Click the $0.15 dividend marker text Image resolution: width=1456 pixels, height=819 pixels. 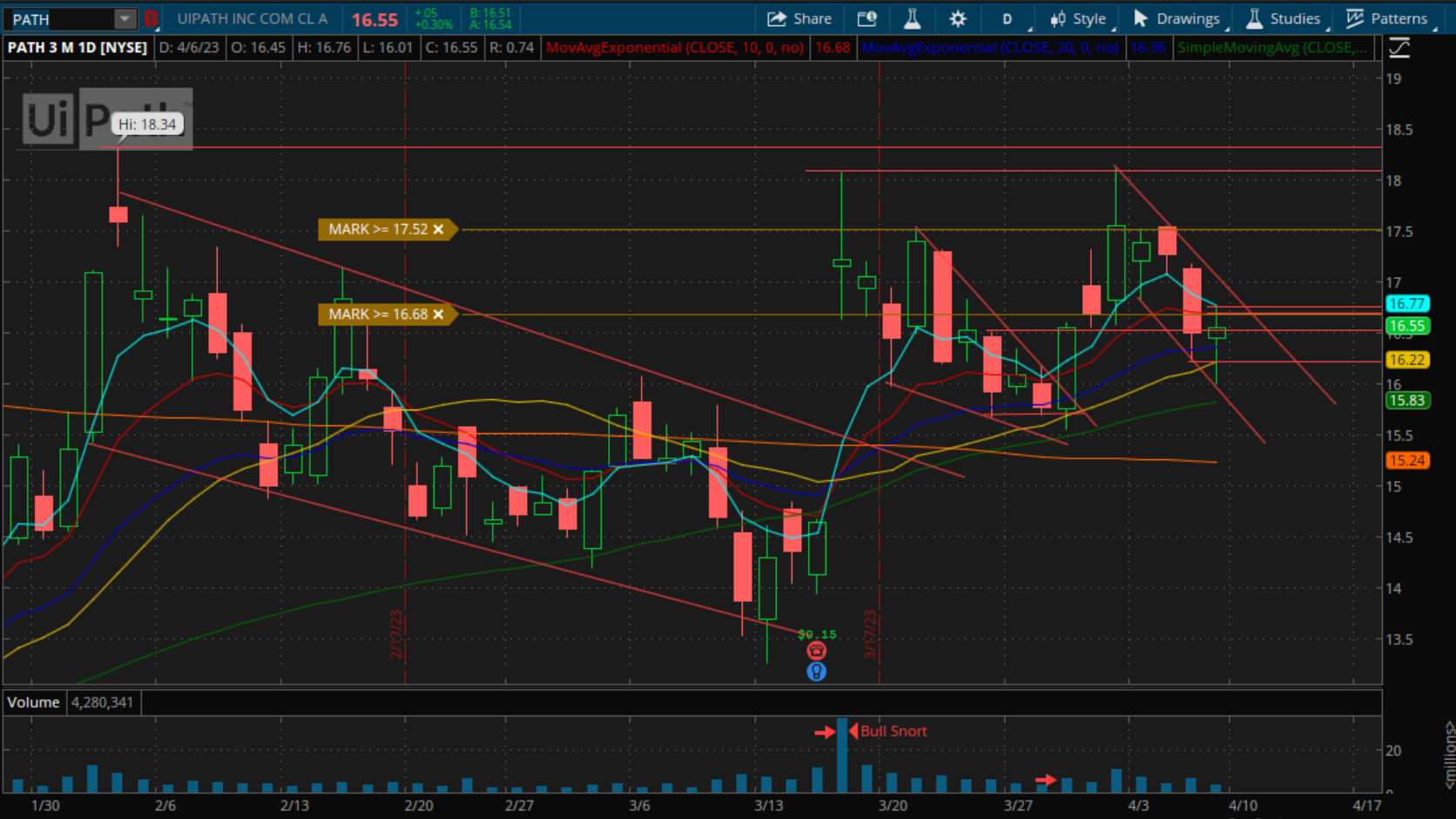817,634
